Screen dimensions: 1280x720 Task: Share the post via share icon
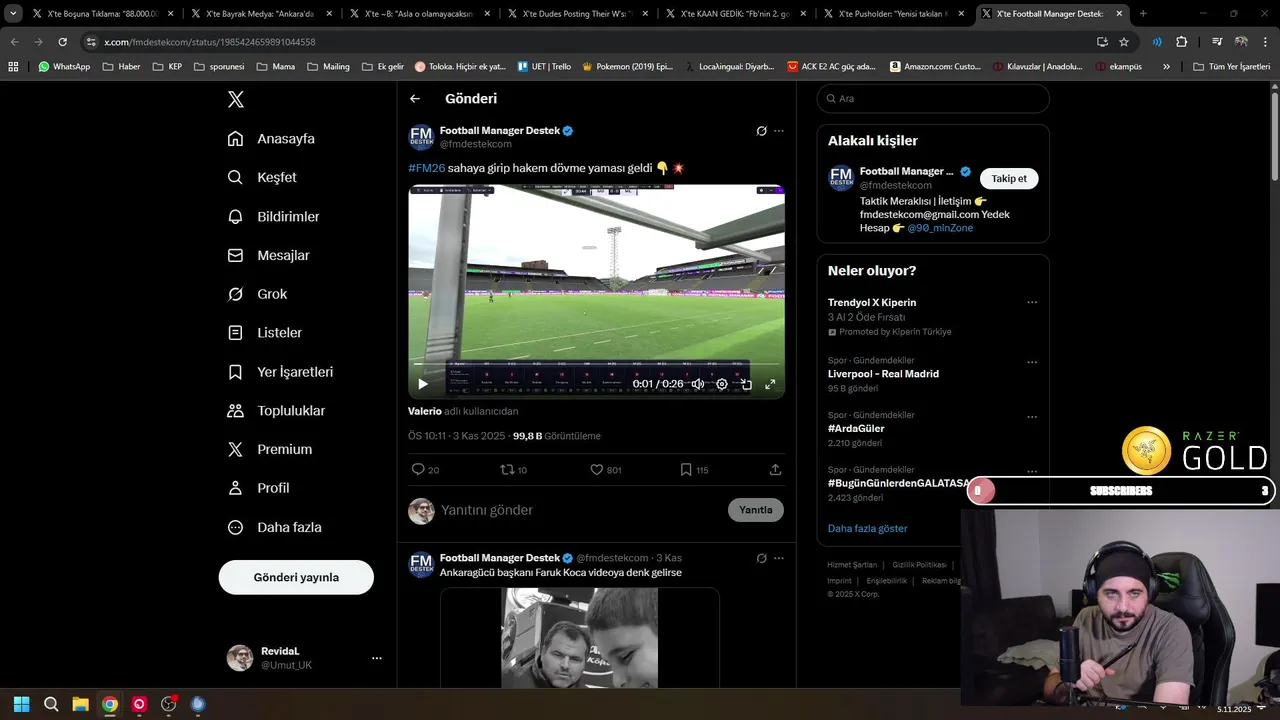[775, 469]
